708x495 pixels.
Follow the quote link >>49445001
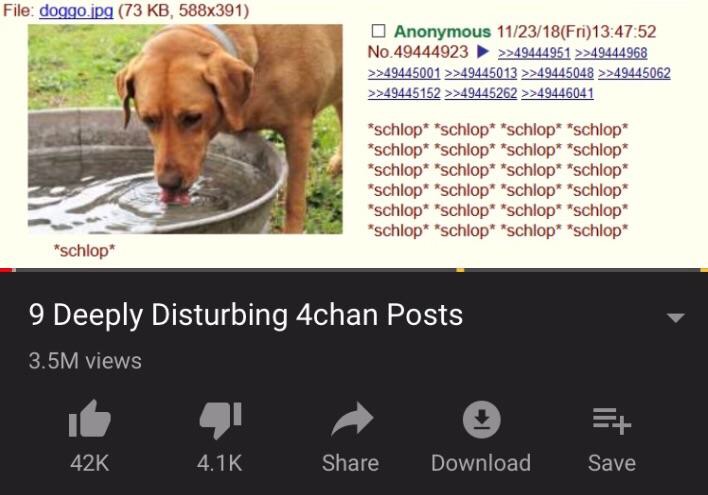pos(404,73)
